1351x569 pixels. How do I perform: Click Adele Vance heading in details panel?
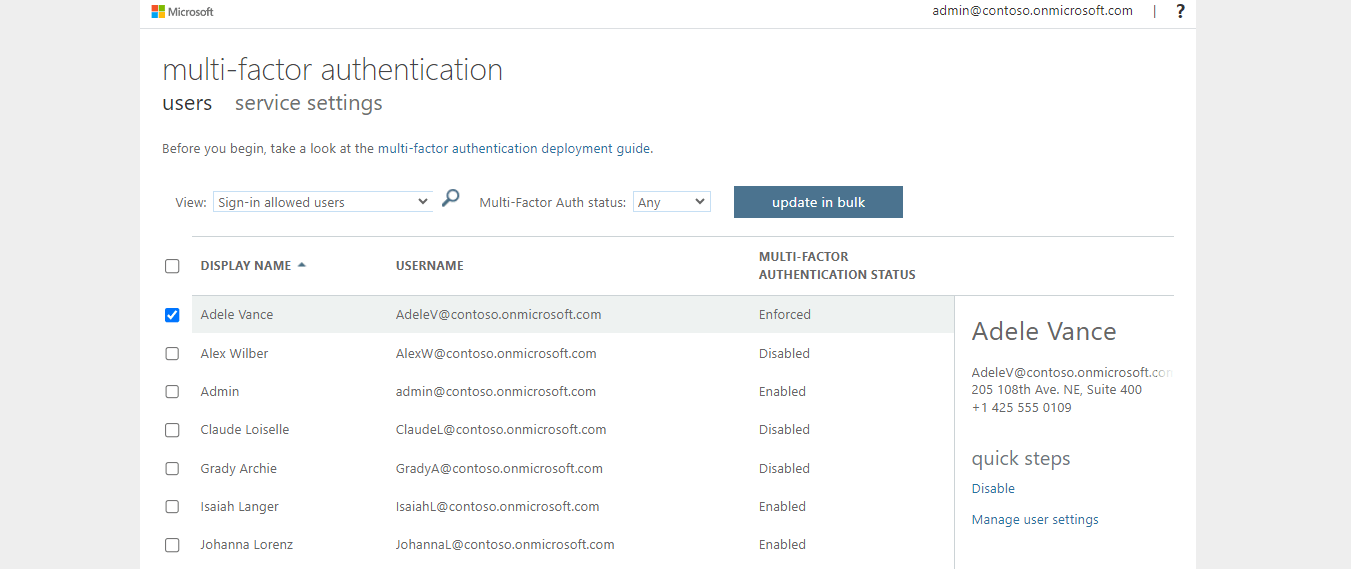coord(1044,332)
